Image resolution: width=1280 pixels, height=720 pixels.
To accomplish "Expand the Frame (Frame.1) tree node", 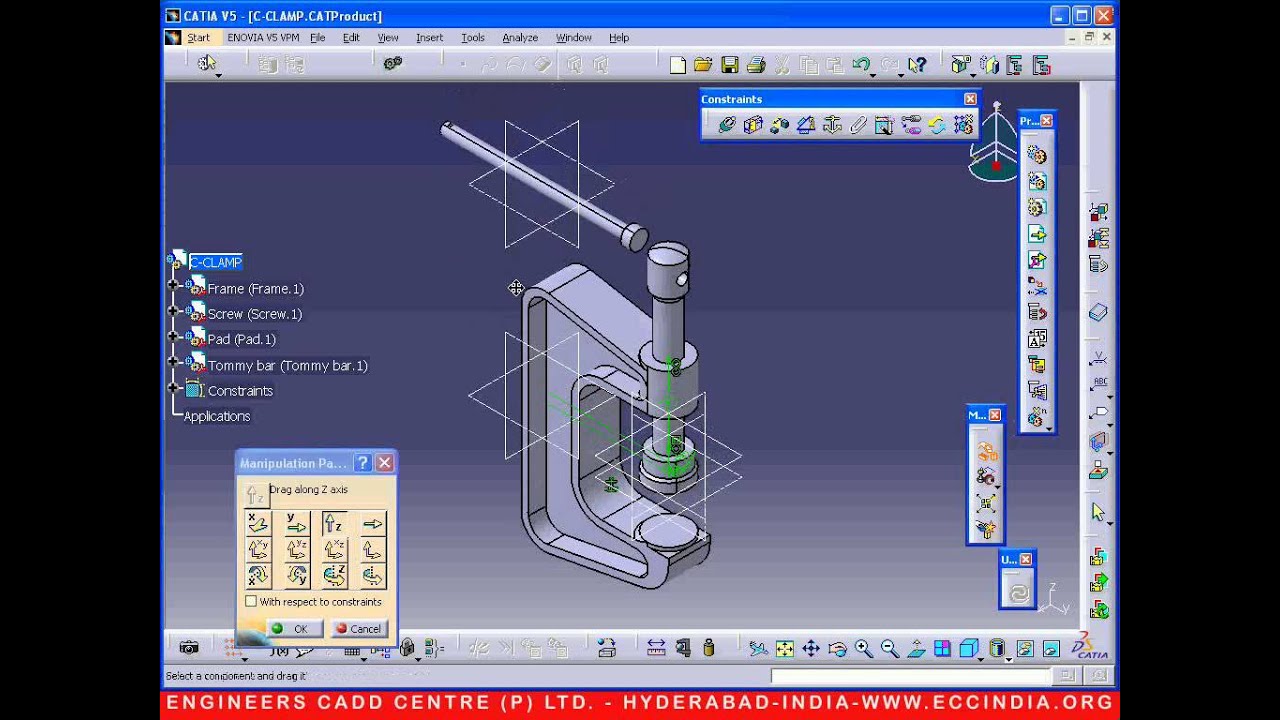I will click(173, 286).
